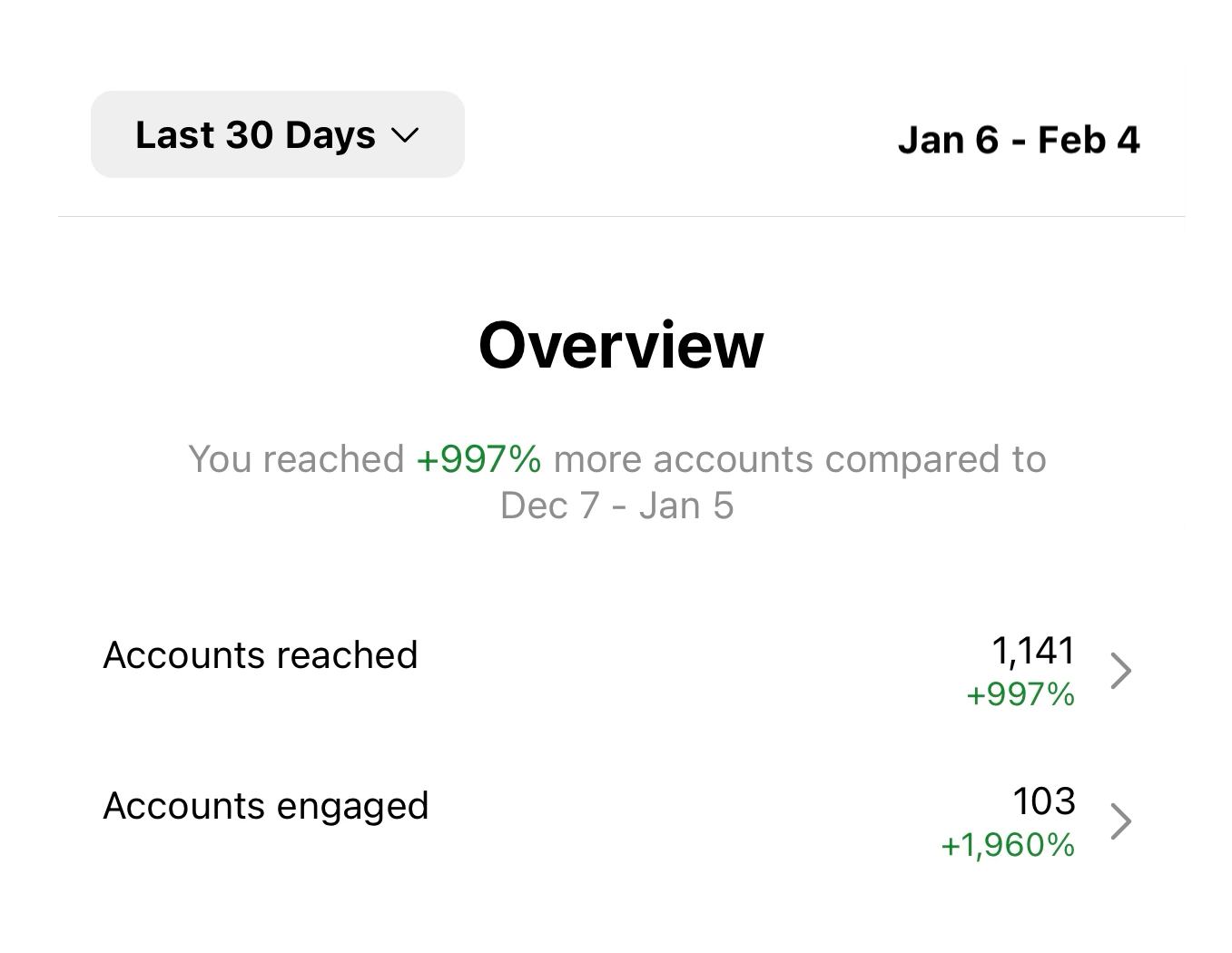This screenshot has width=1232, height=953.
Task: Click the "Feb 4" end date
Action: (1089, 141)
